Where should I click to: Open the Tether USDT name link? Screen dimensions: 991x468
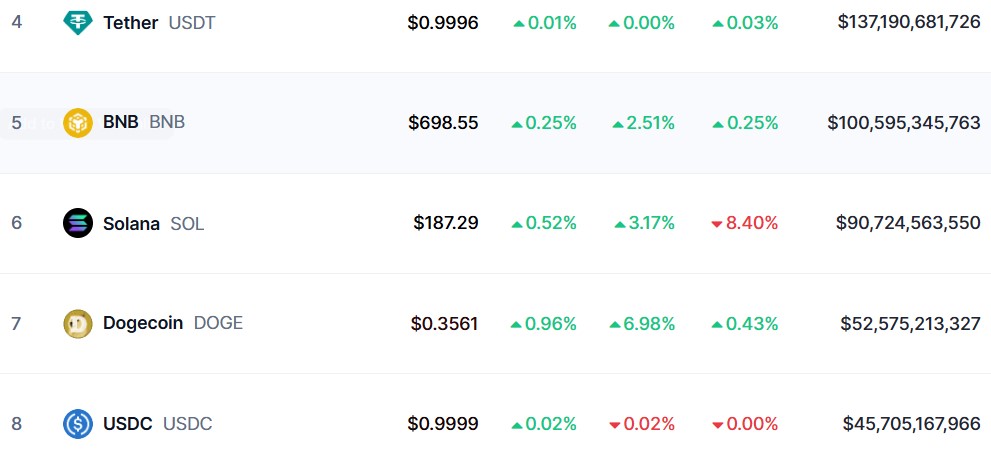pos(130,22)
